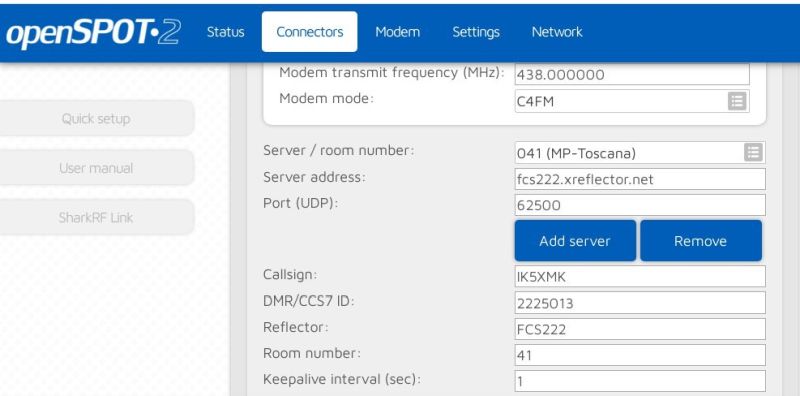Image resolution: width=800 pixels, height=396 pixels.
Task: Click the Add server button
Action: [575, 241]
